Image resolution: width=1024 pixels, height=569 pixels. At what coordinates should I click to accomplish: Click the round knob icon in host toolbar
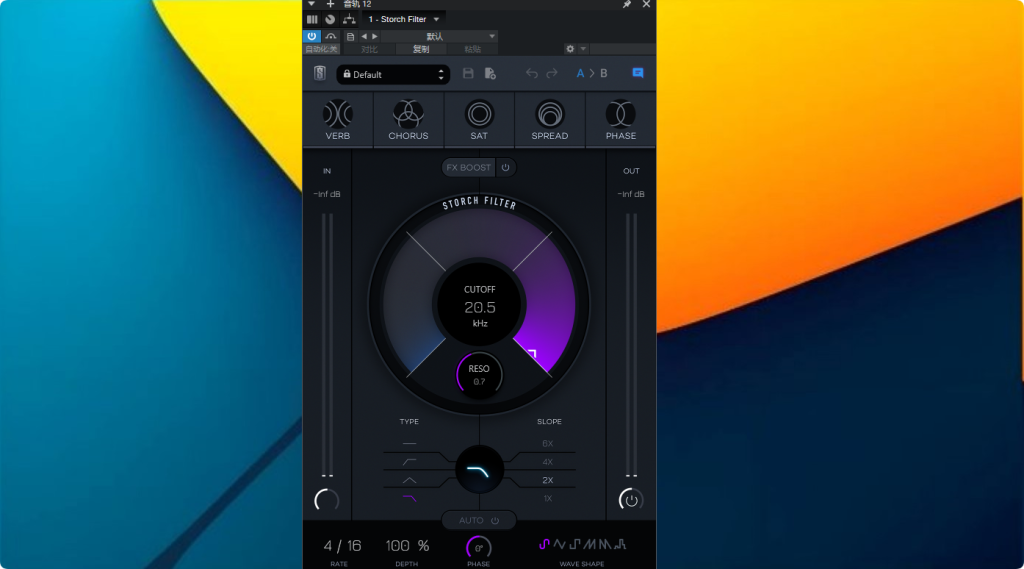tap(330, 20)
